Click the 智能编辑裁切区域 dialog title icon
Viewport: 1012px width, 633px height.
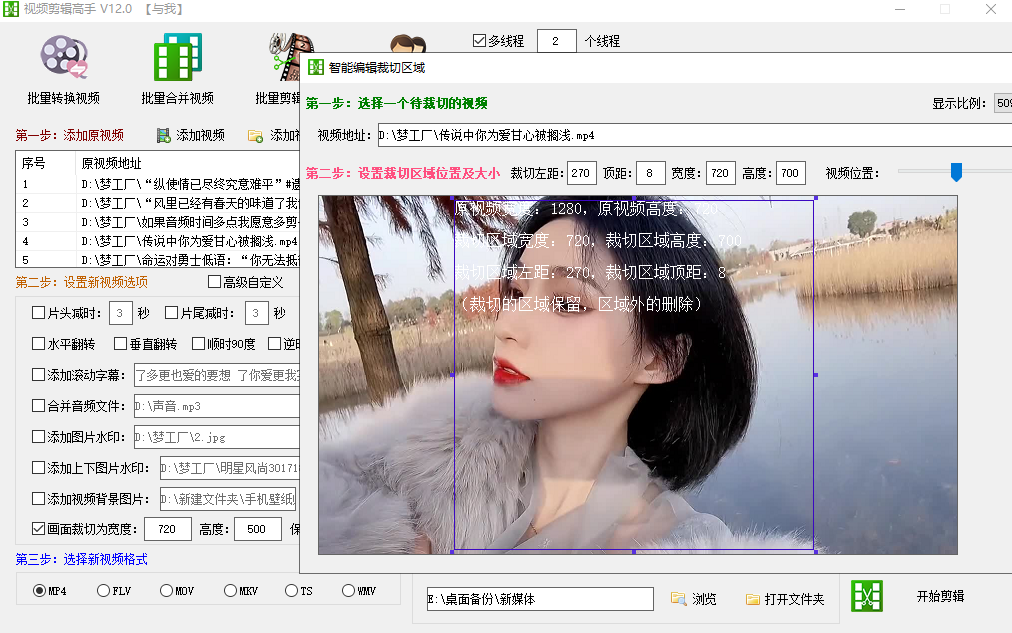[x=316, y=68]
